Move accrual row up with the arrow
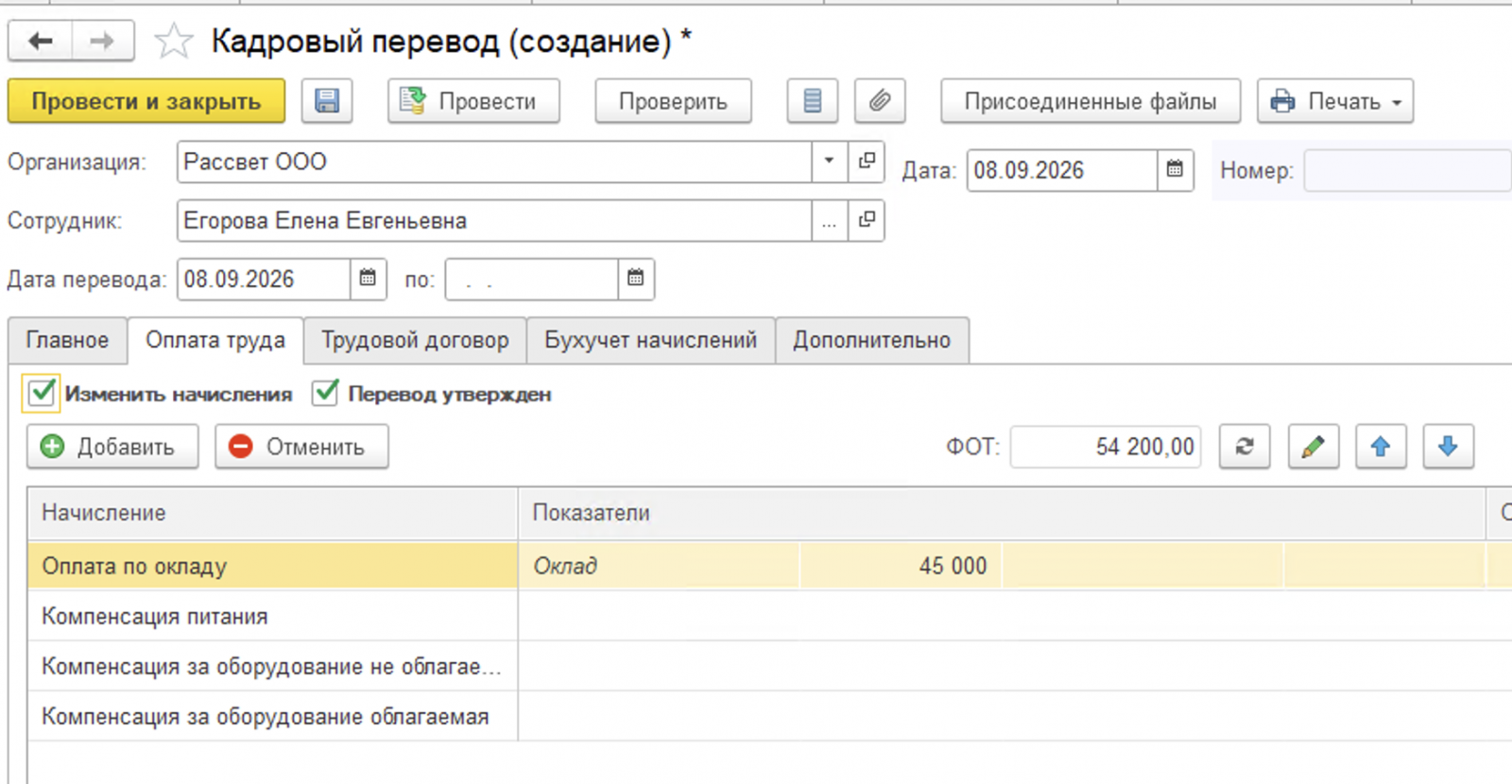The image size is (1512, 784). click(1381, 447)
